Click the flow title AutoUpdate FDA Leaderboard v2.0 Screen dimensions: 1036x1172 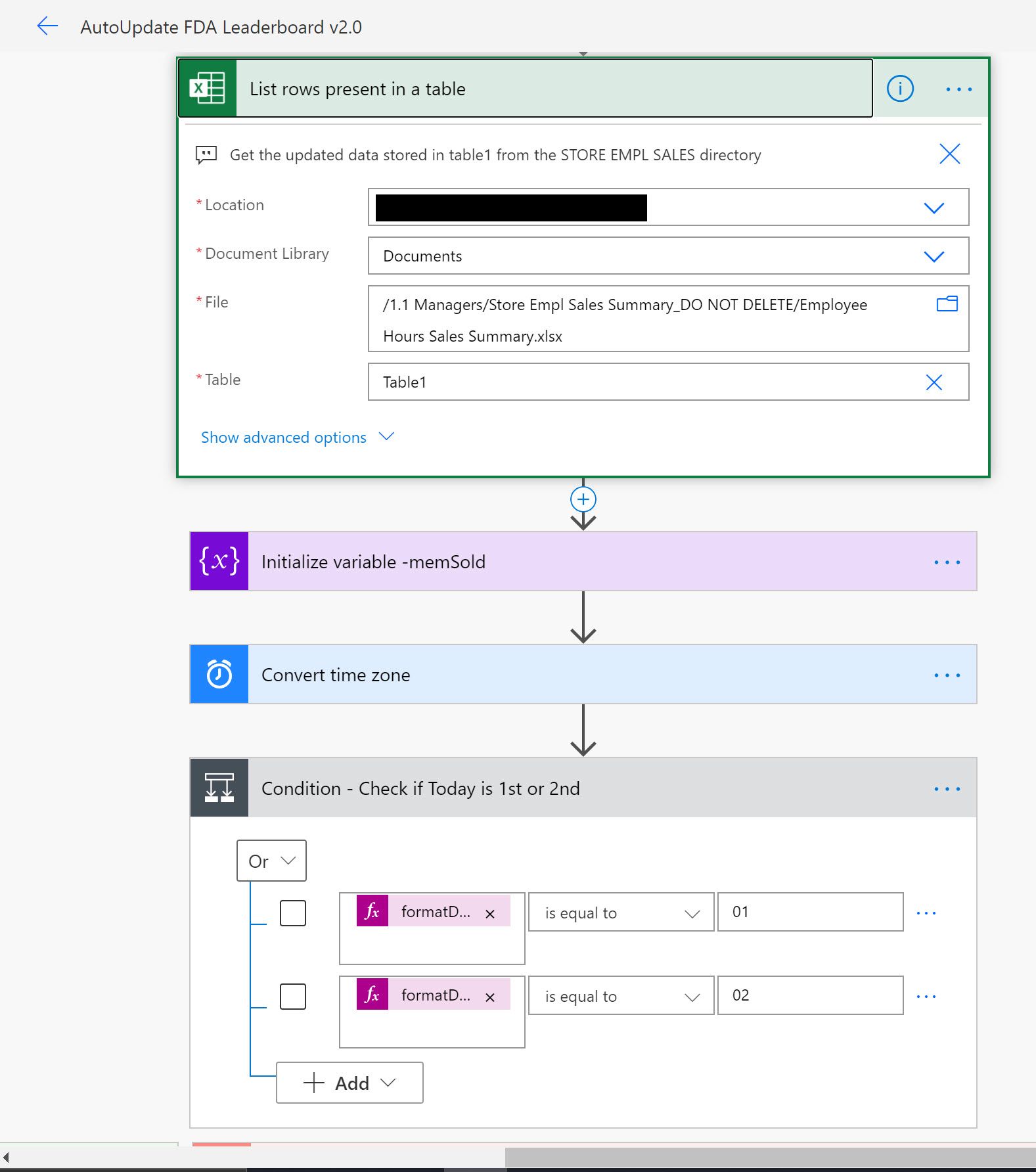[221, 27]
